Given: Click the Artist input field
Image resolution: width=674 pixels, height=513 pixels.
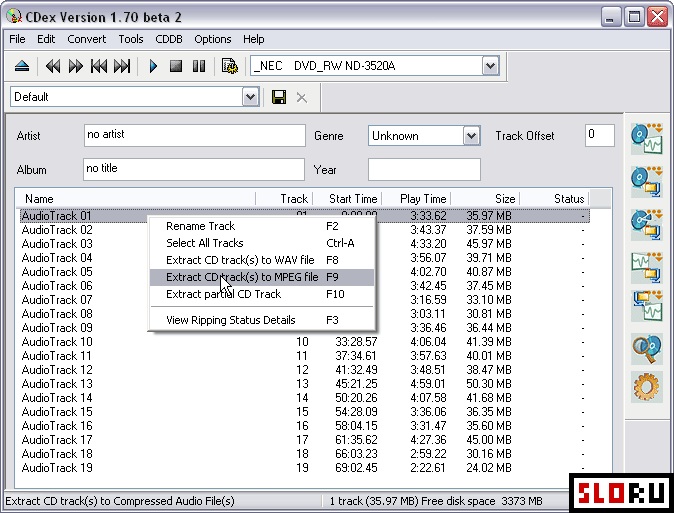Looking at the screenshot, I should [195, 135].
